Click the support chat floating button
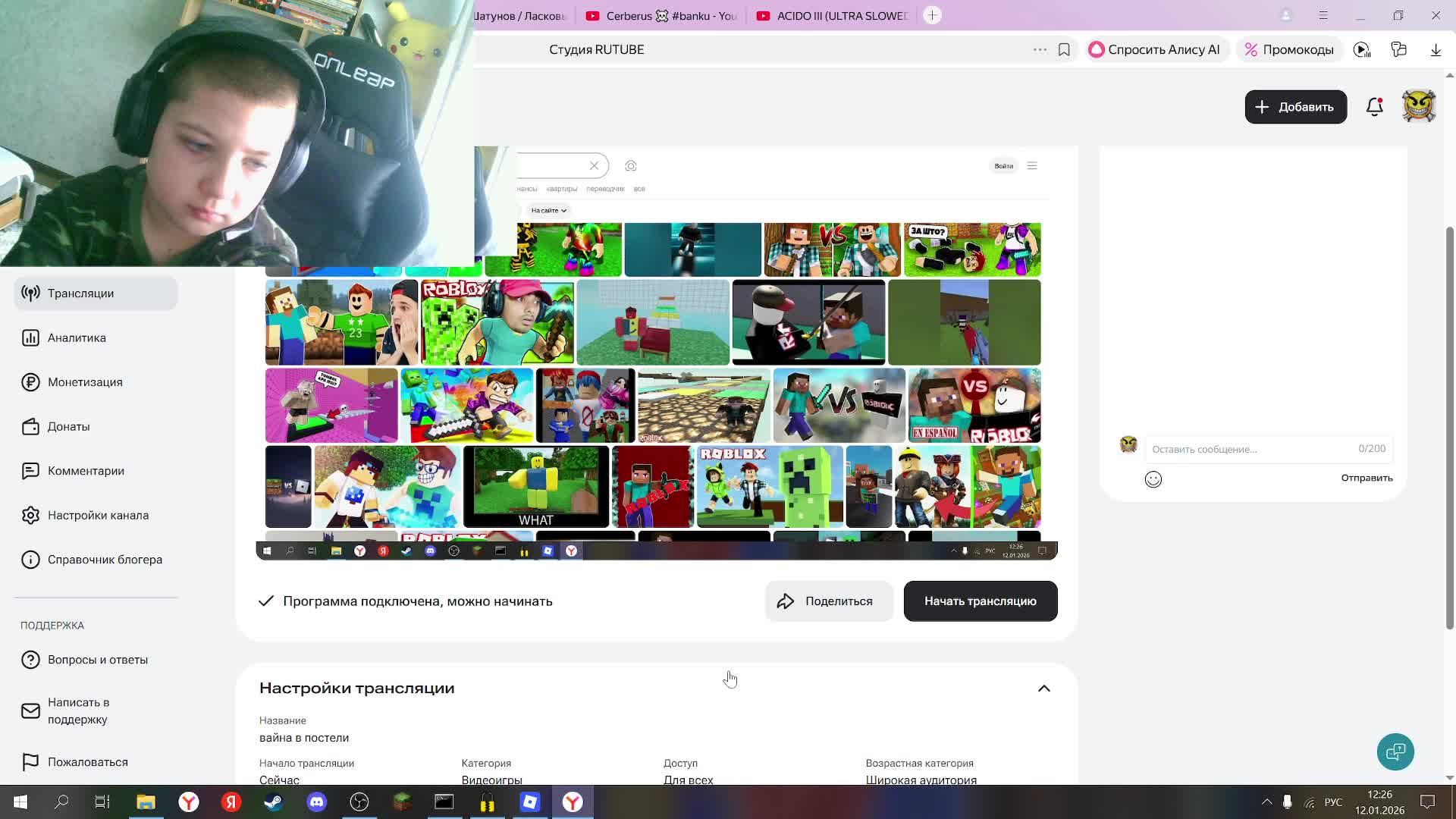The height and width of the screenshot is (819, 1456). coord(1395,752)
